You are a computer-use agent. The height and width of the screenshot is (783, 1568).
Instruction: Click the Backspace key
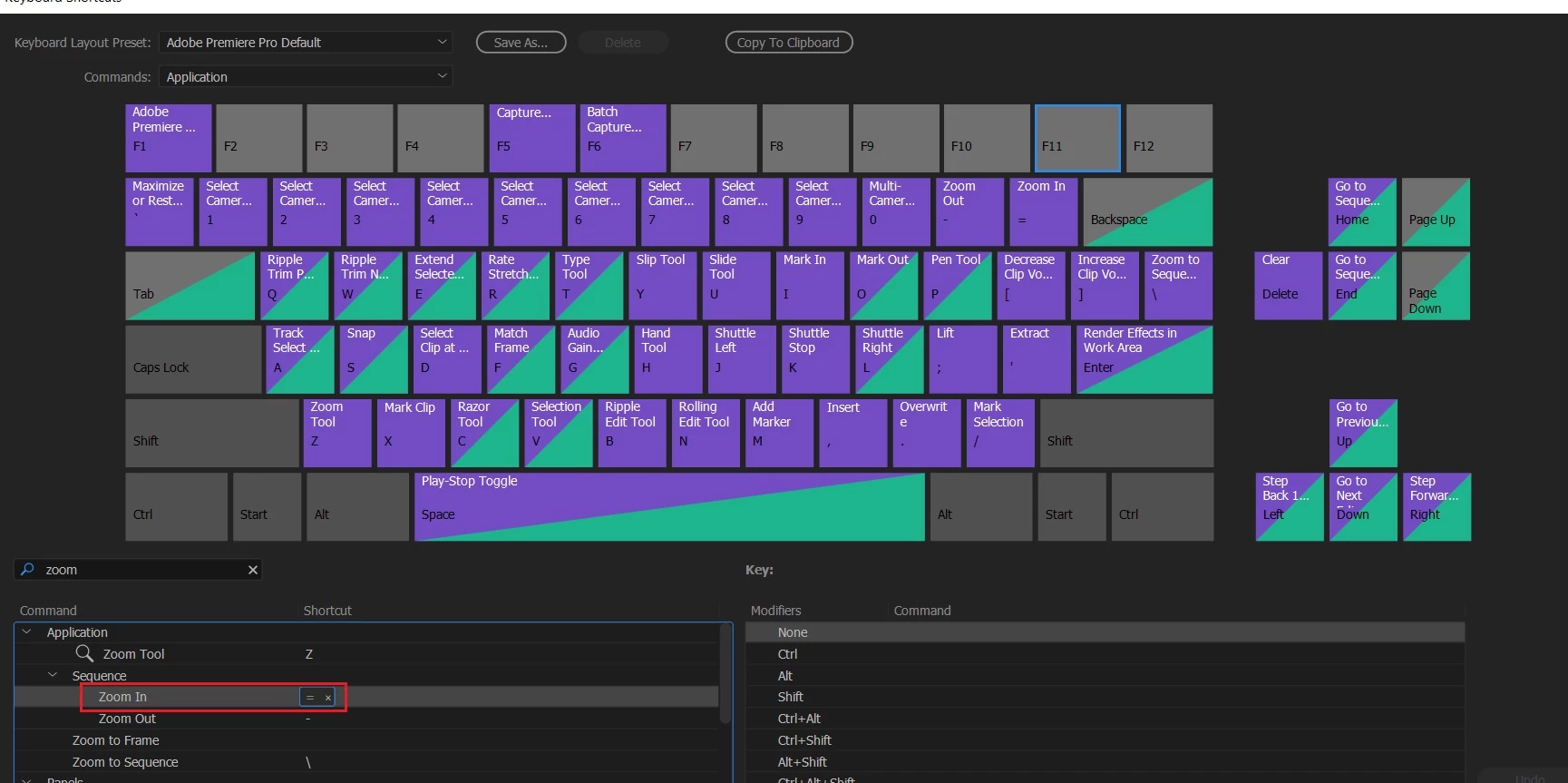[x=1148, y=211]
